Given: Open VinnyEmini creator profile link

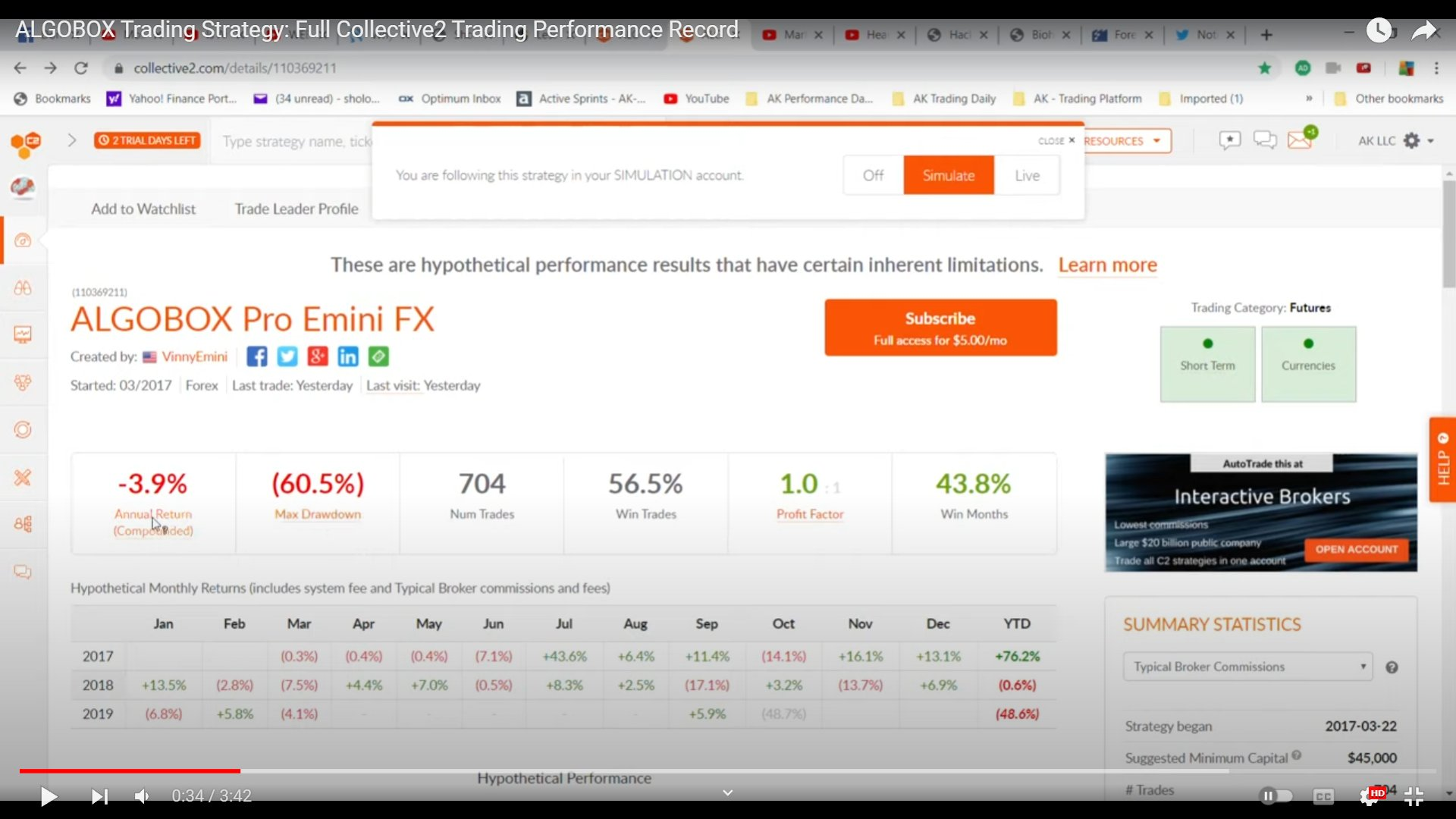Looking at the screenshot, I should [x=194, y=356].
